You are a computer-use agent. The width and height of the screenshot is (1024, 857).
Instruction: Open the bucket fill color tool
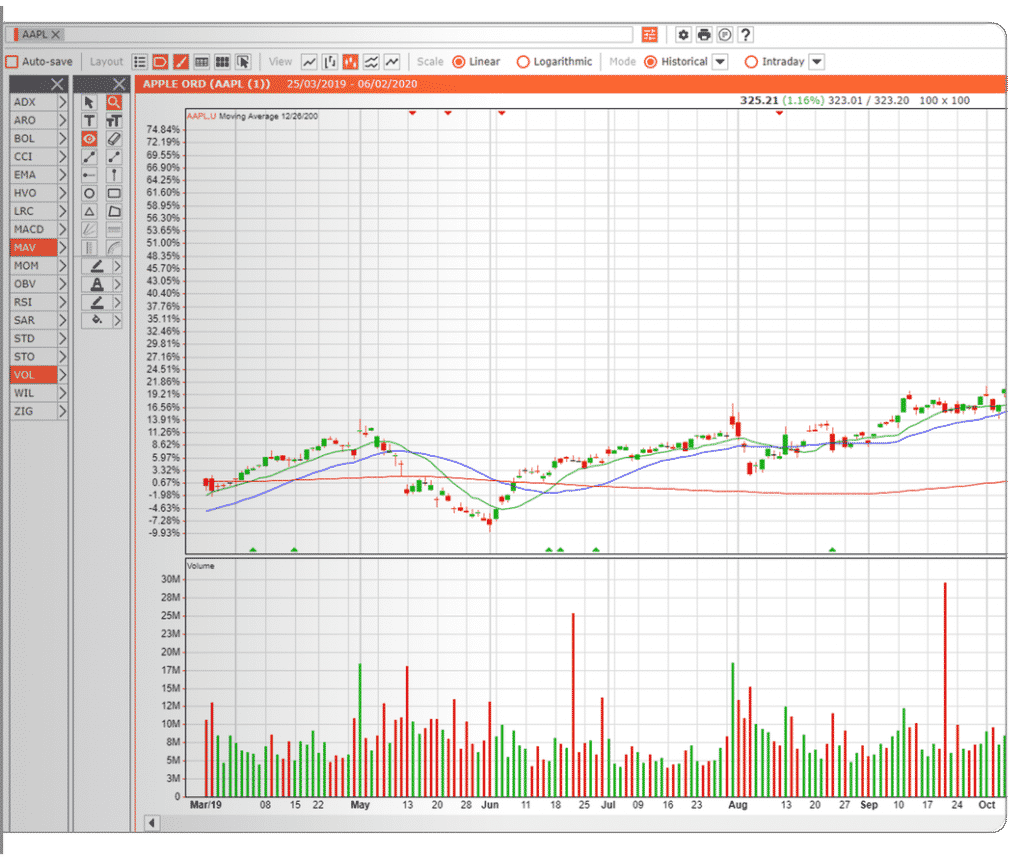(x=97, y=321)
